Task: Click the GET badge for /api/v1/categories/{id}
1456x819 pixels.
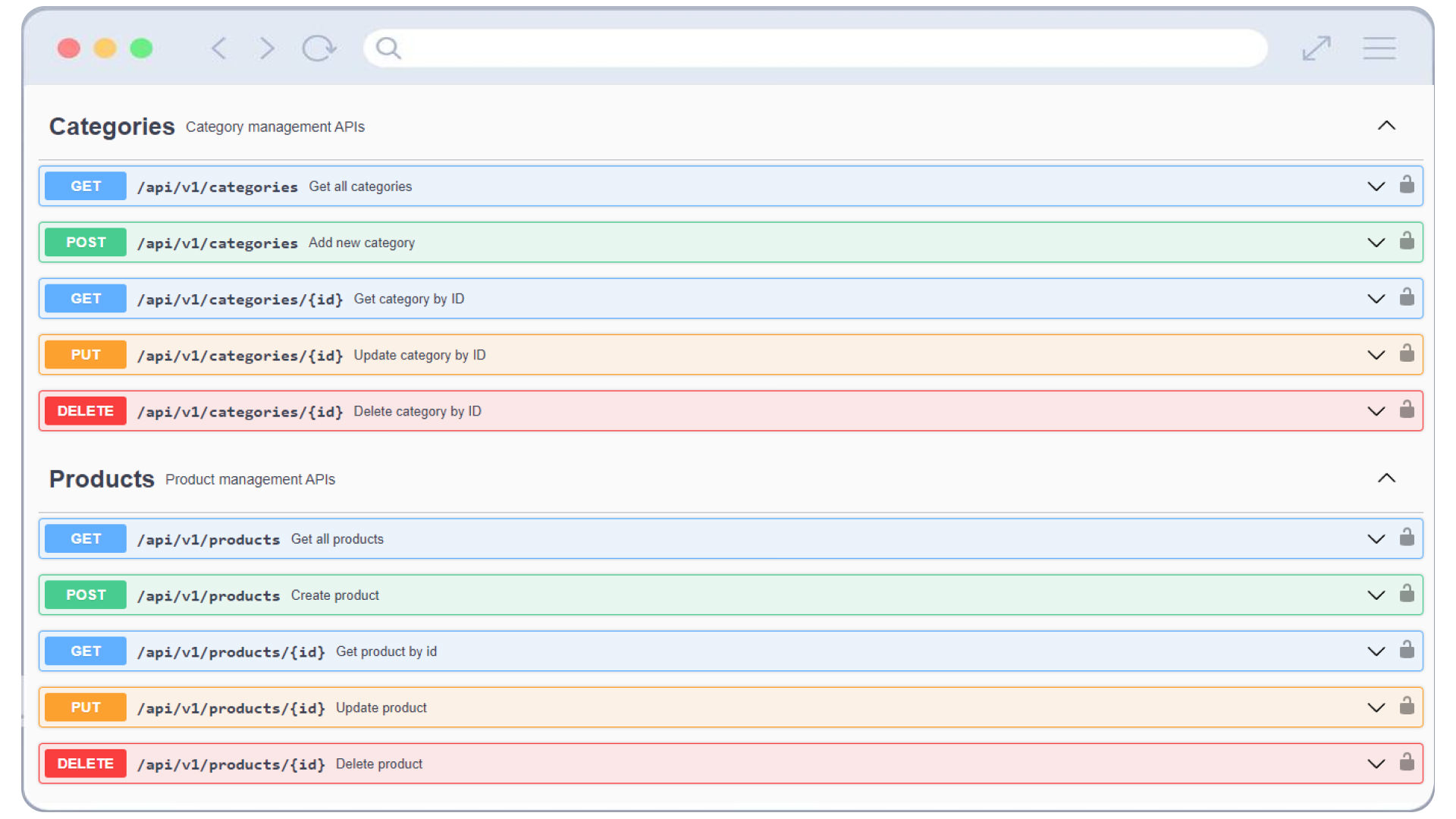Action: (x=86, y=299)
